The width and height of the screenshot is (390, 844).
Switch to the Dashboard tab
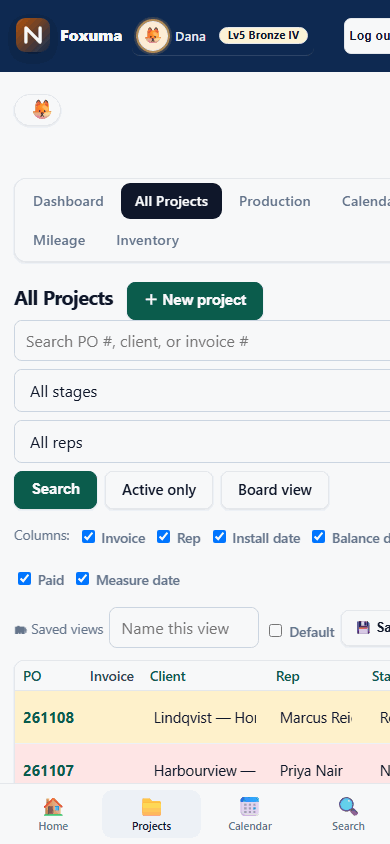[68, 201]
